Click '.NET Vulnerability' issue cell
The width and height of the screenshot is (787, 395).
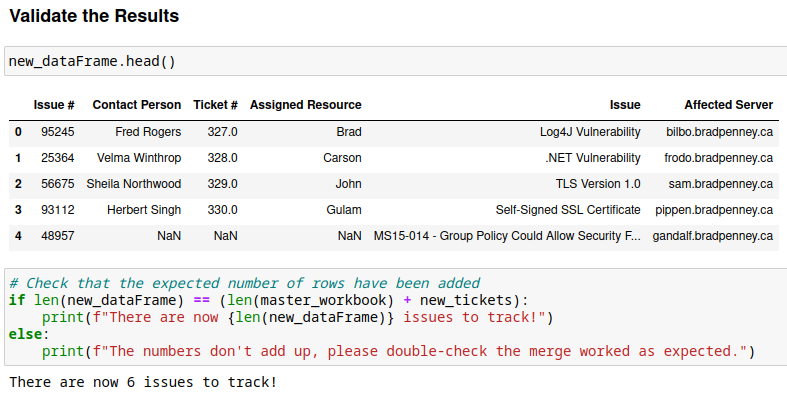tap(593, 158)
